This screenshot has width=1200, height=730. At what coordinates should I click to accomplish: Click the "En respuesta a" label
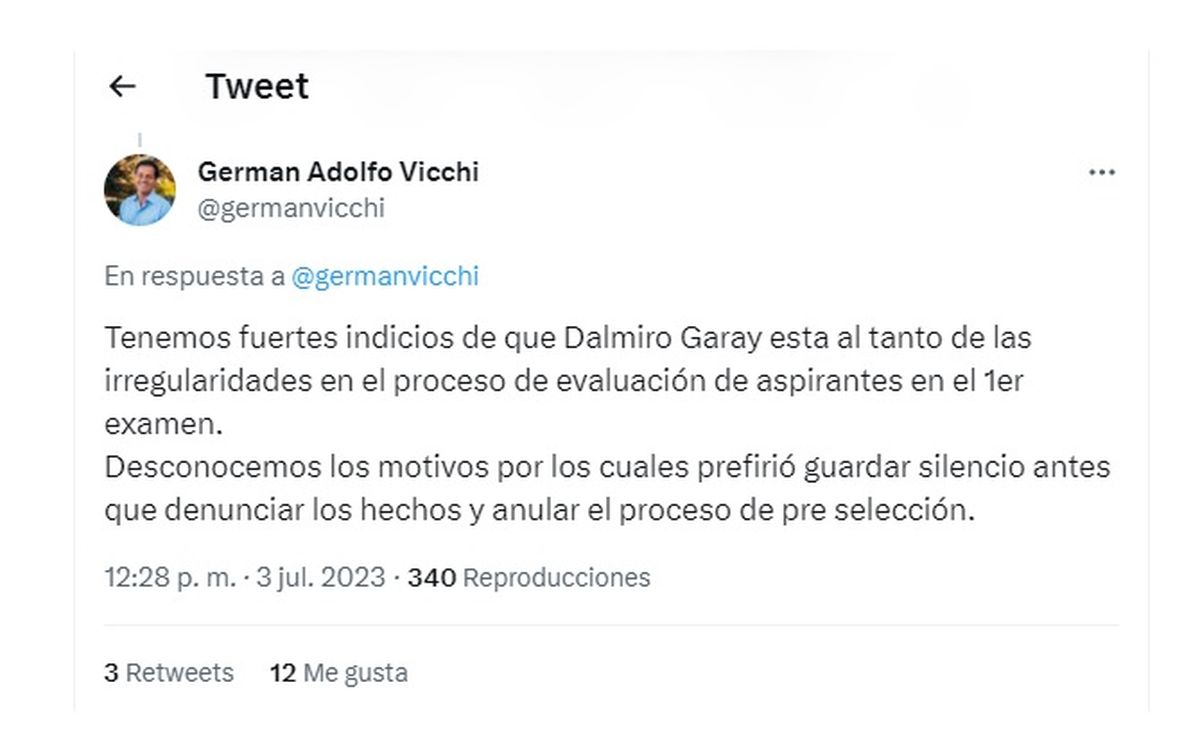click(x=194, y=277)
